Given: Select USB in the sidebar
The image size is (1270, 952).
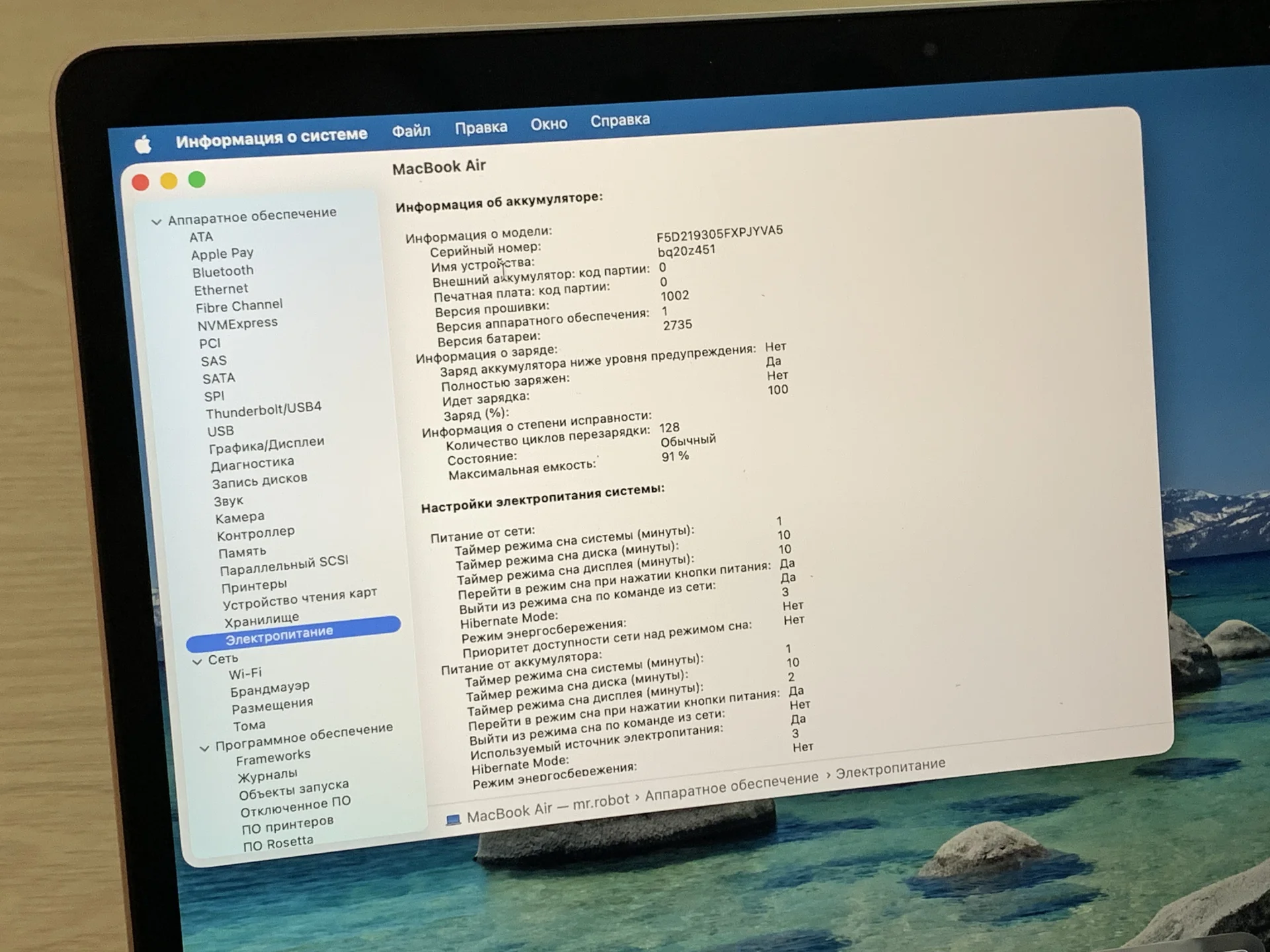Looking at the screenshot, I should click(220, 431).
